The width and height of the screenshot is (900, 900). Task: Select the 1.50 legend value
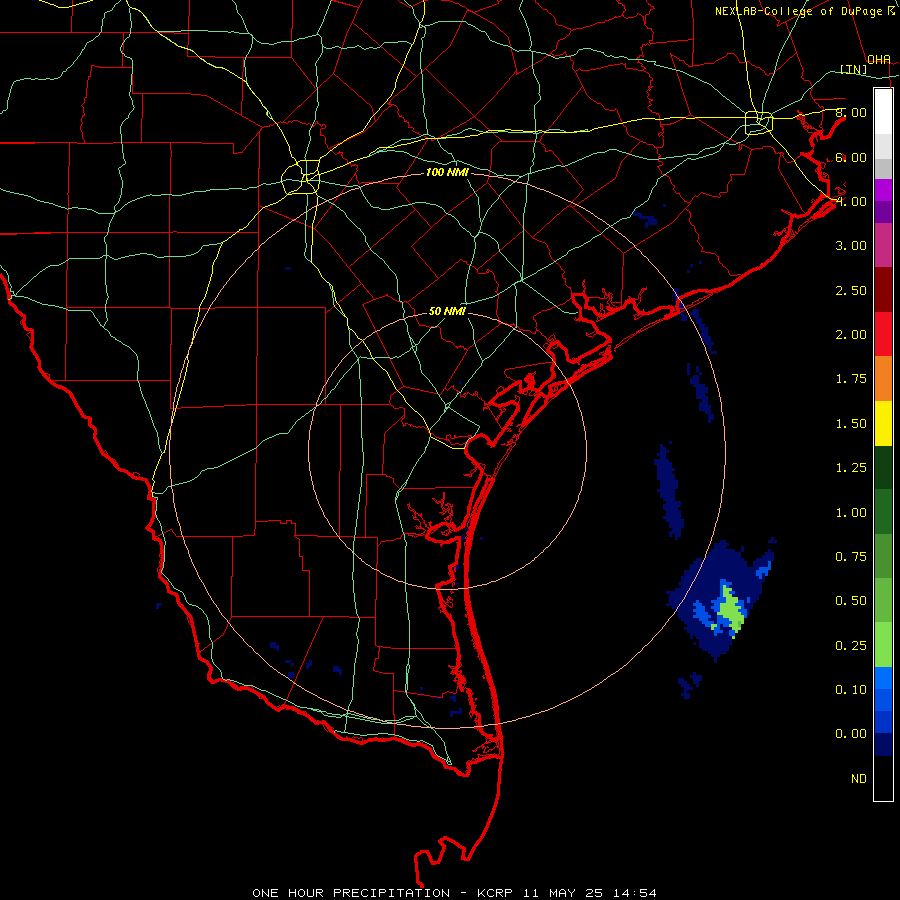851,424
